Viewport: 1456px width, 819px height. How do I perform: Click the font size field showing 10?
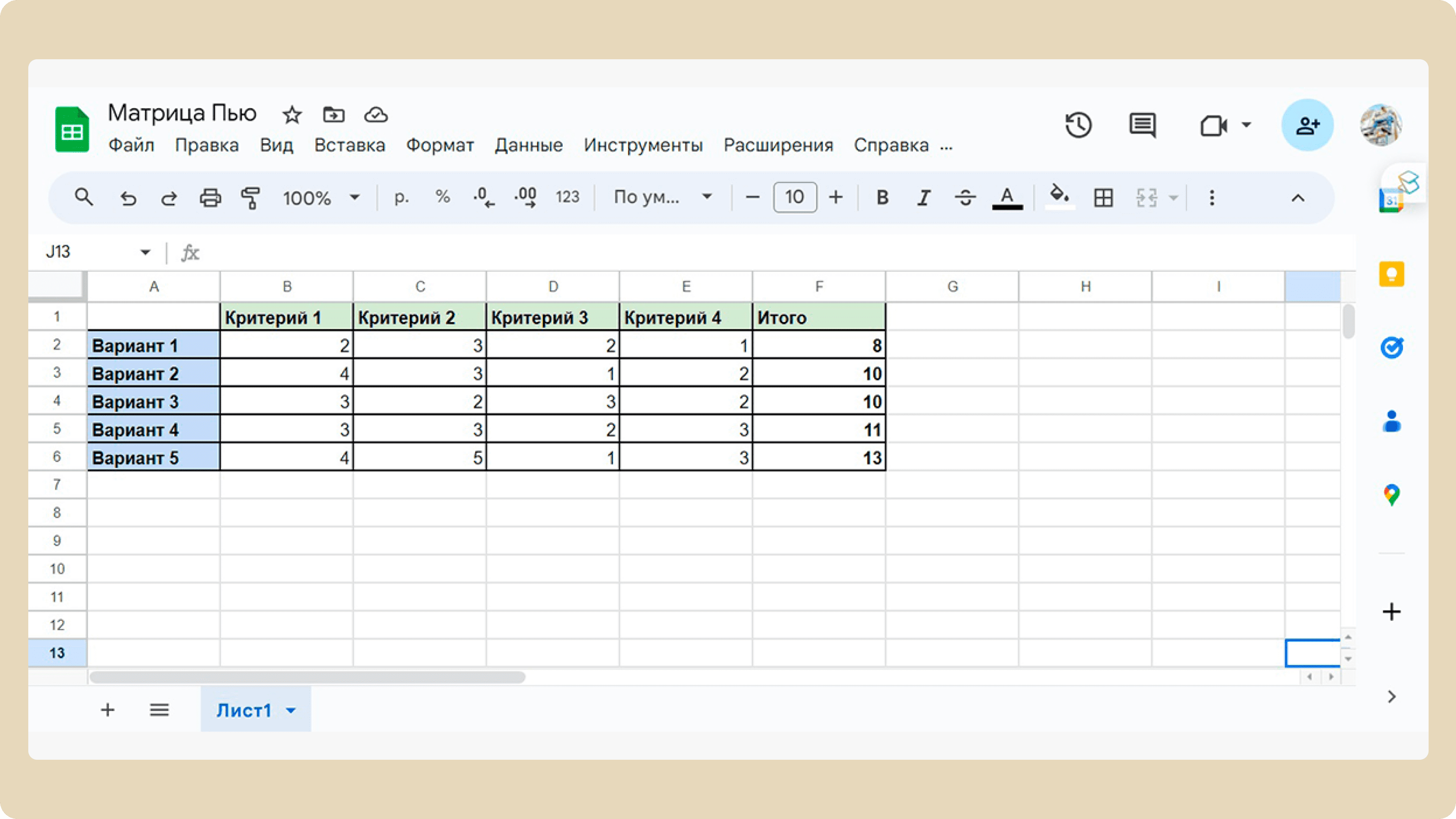(x=794, y=197)
